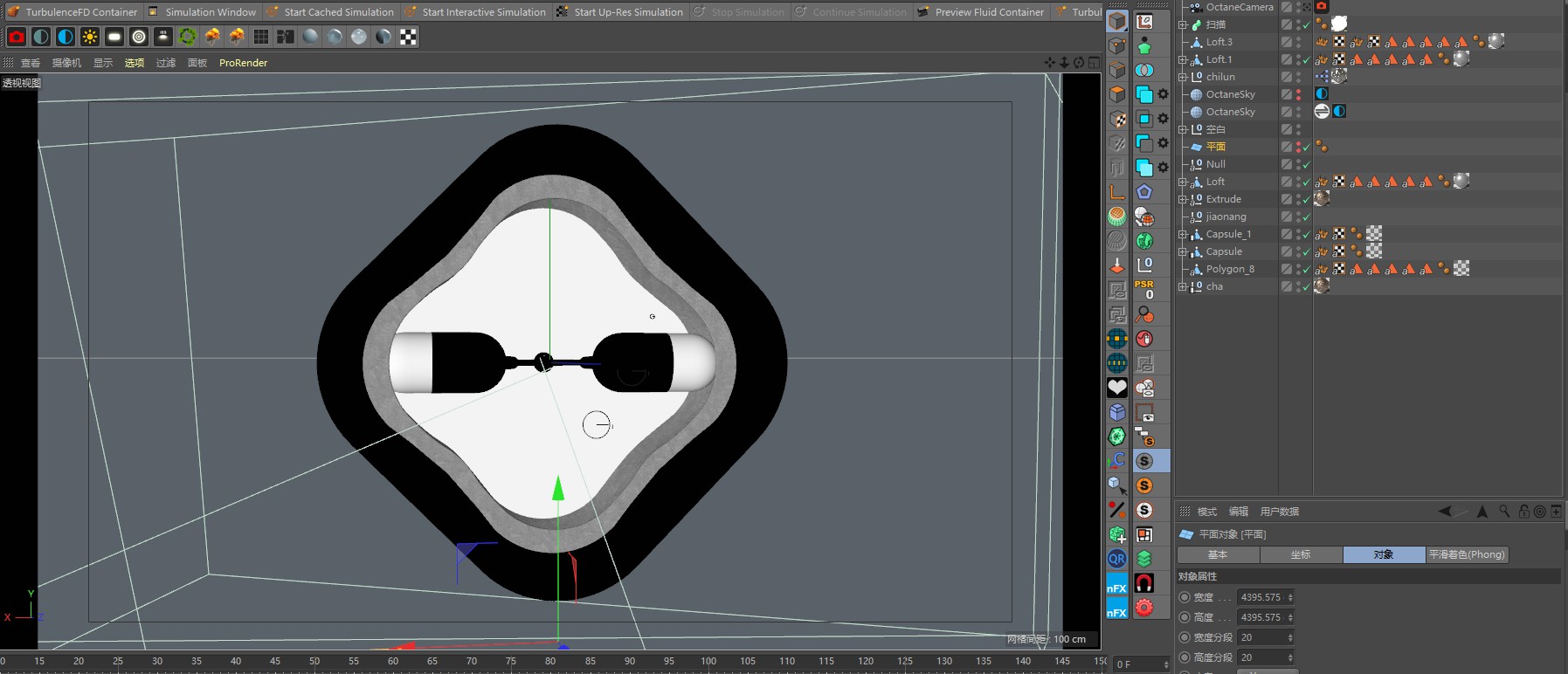The image size is (1568, 674).
Task: Click the red magnet icon in side palette
Action: coord(1144,583)
